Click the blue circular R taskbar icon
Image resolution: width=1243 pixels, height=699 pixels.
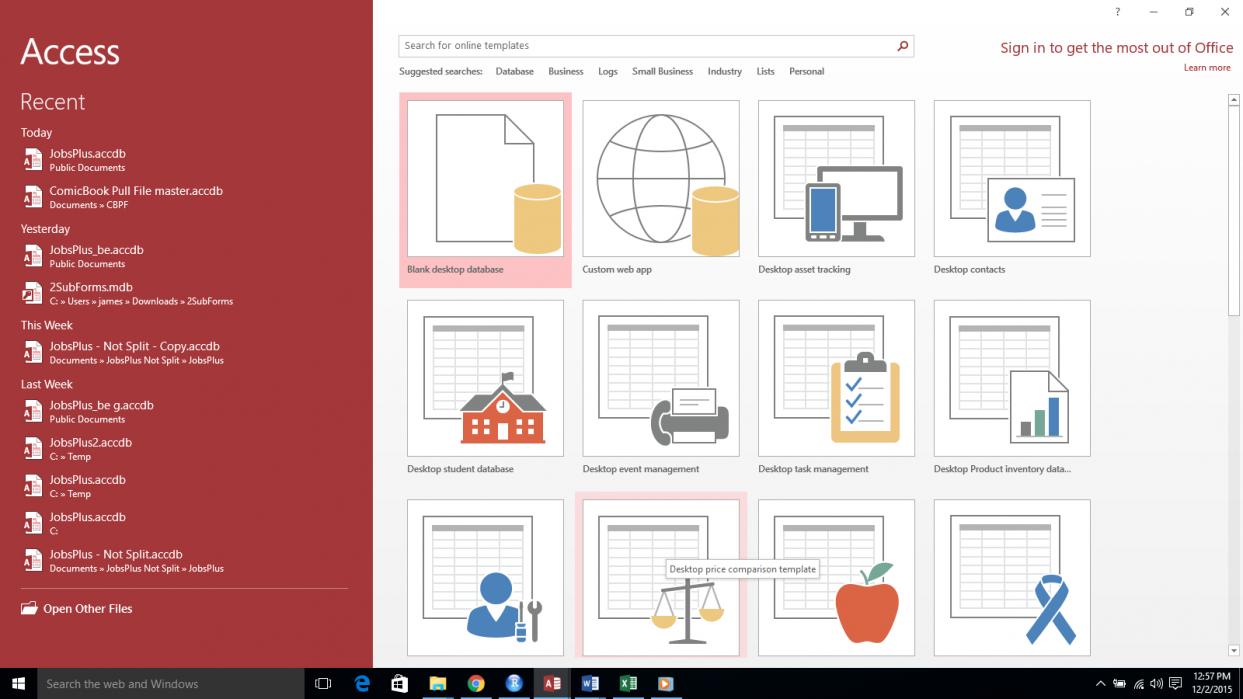pos(514,684)
